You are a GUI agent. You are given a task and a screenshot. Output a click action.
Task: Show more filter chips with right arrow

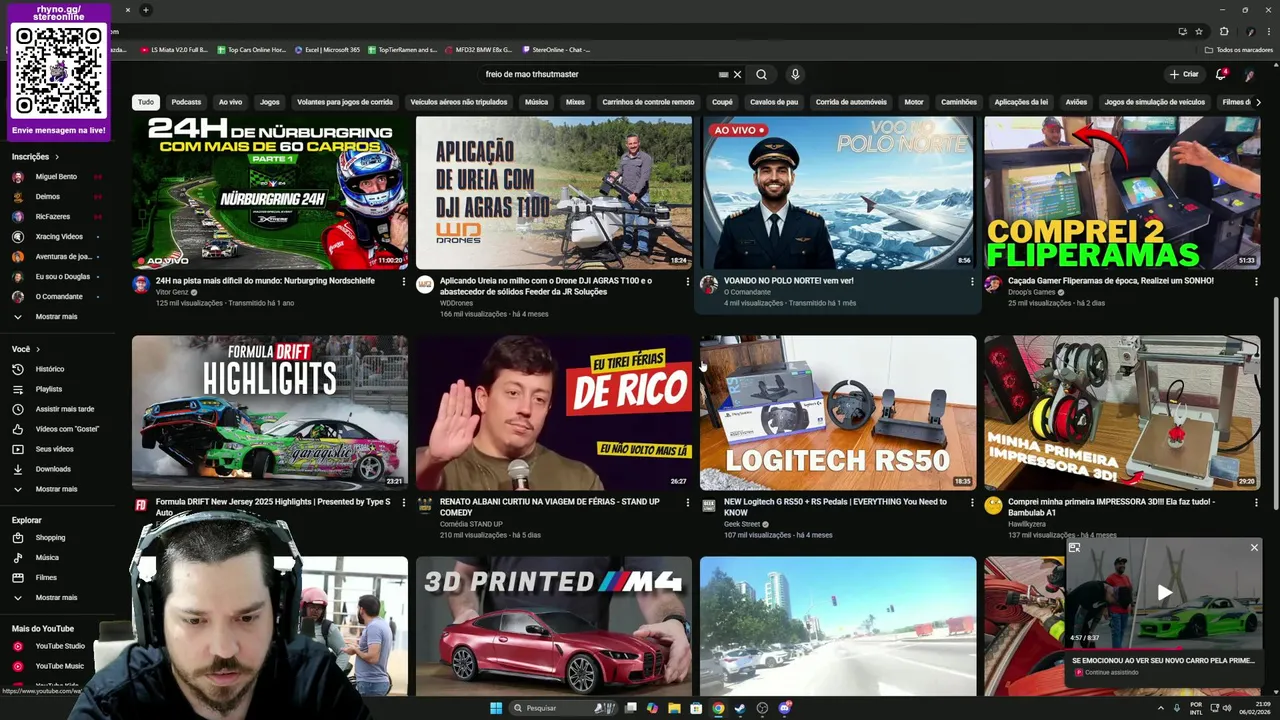click(x=1257, y=102)
